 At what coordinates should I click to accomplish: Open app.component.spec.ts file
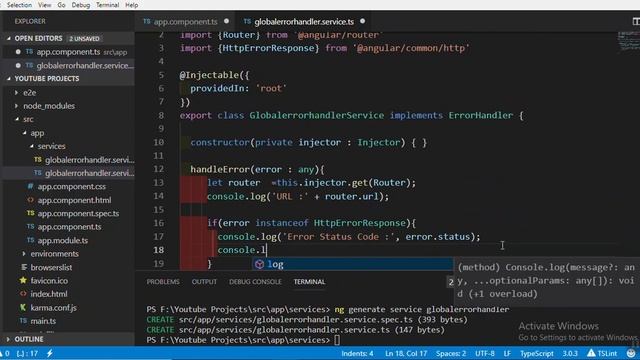click(x=78, y=213)
